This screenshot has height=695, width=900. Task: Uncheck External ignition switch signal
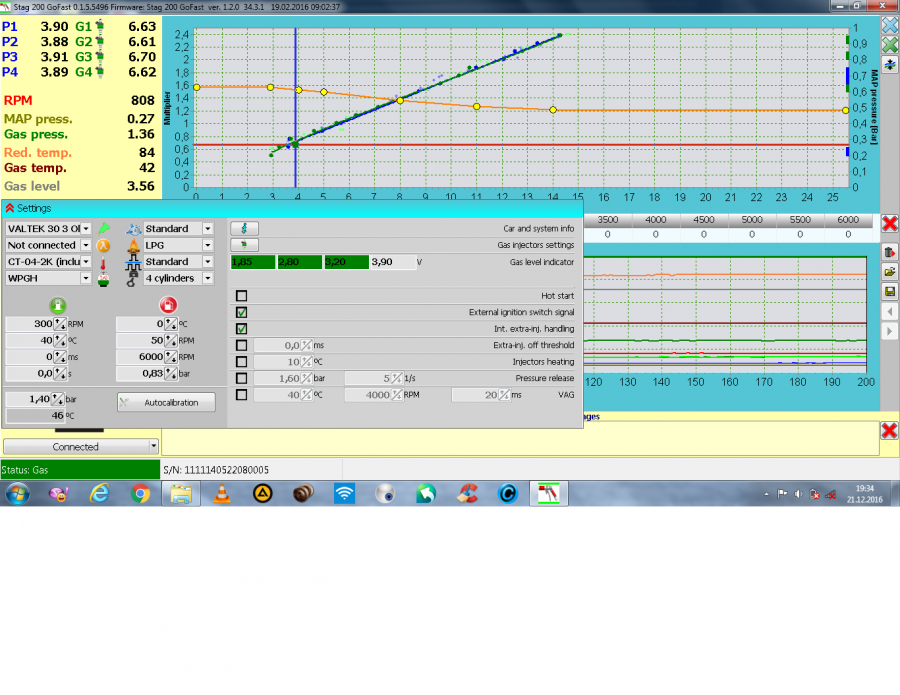point(241,312)
